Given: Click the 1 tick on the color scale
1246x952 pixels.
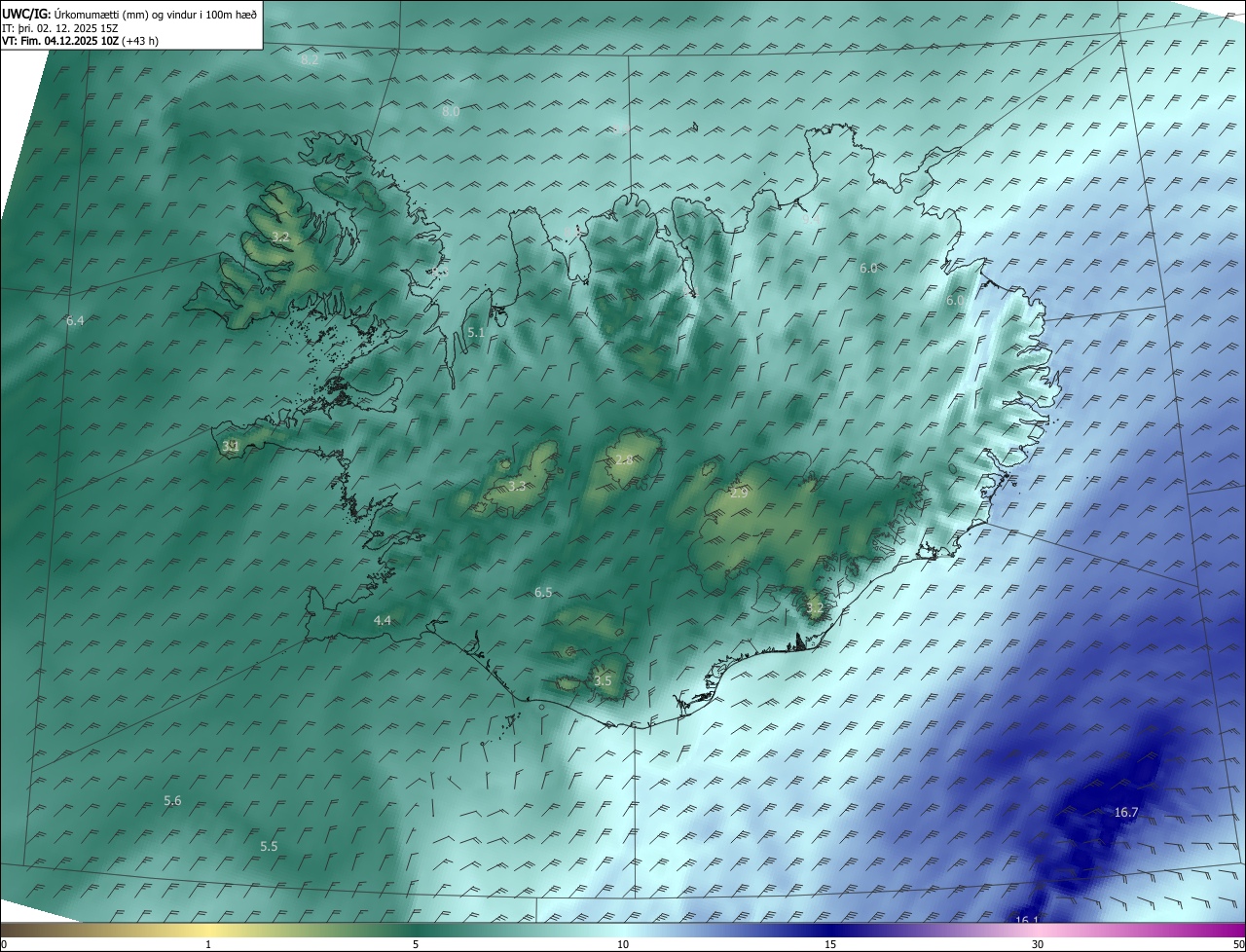Looking at the screenshot, I should coord(208,944).
